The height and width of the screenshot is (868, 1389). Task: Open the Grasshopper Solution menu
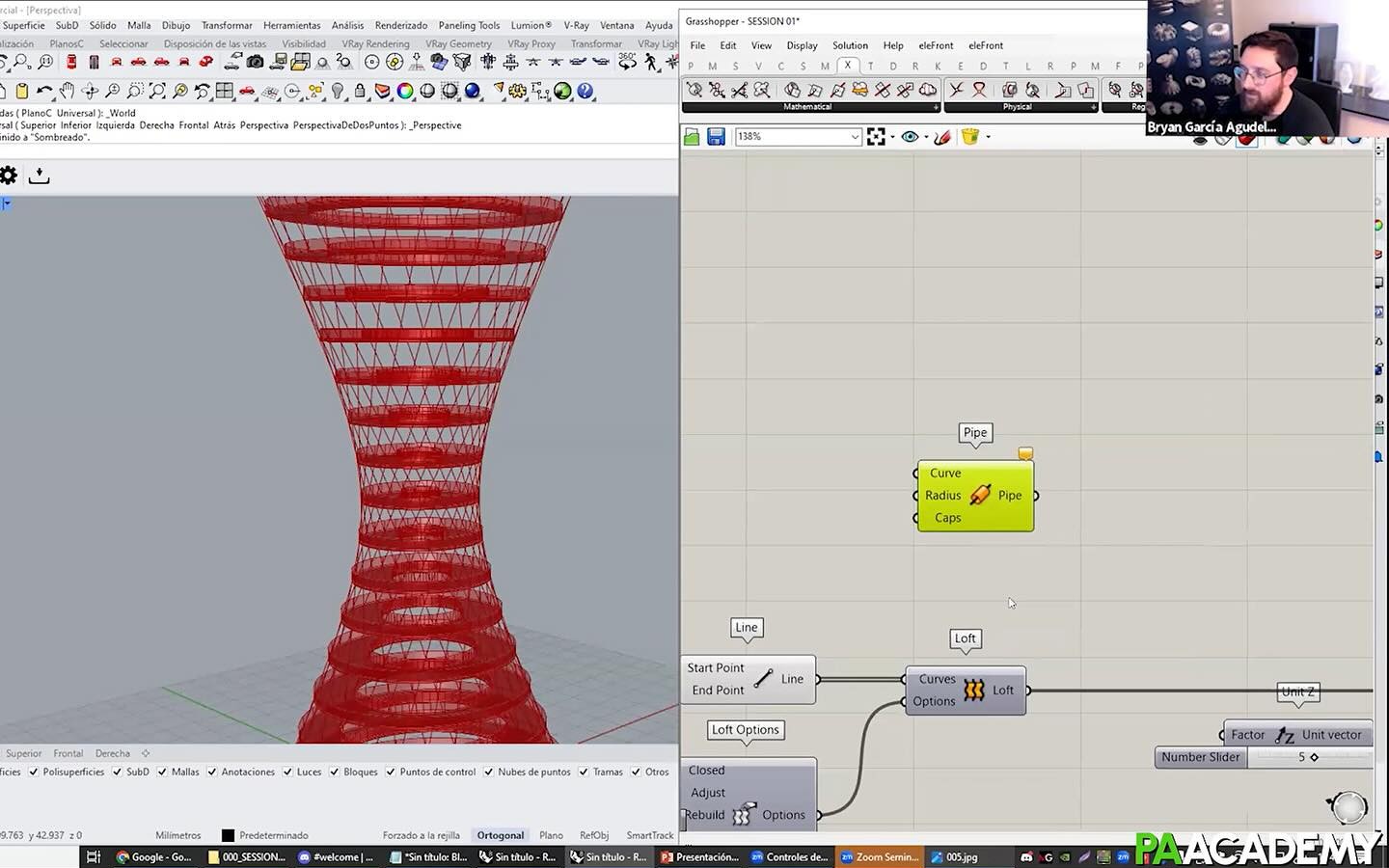[x=850, y=45]
